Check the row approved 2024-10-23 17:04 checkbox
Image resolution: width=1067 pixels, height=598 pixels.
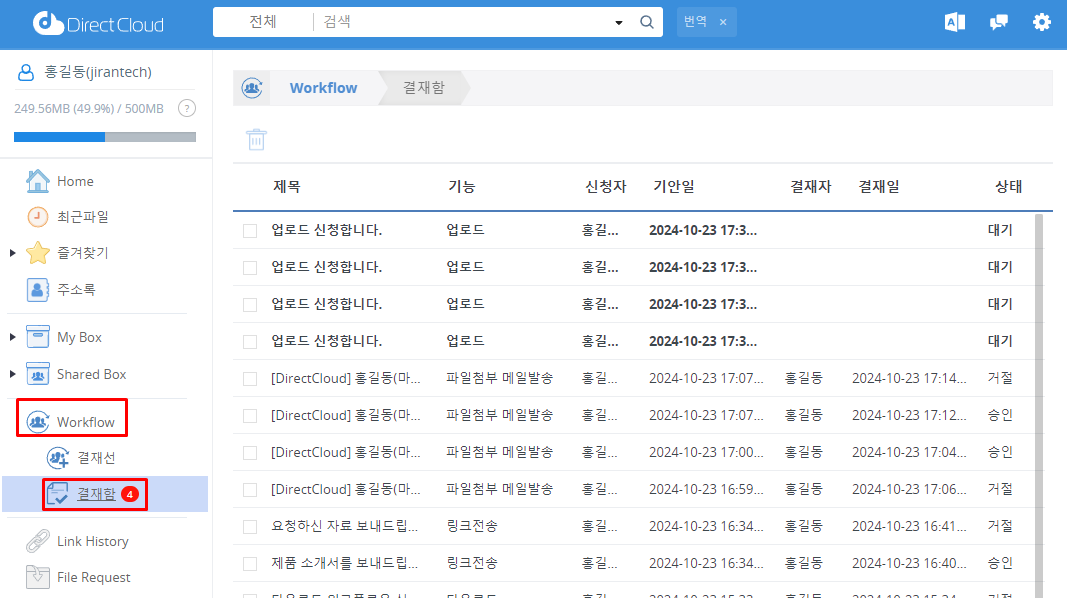250,452
